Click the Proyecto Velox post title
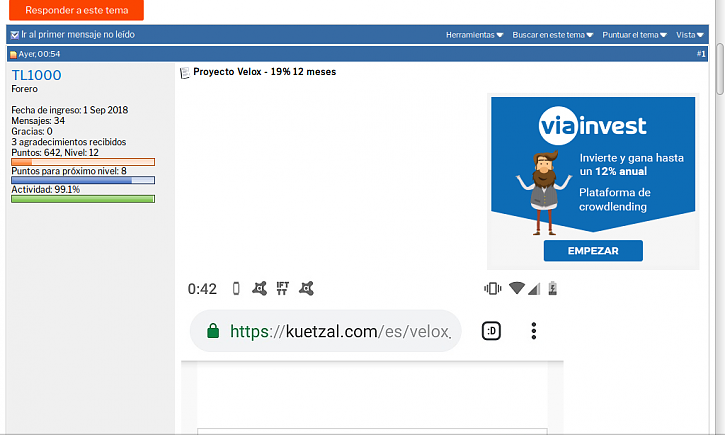Image resolution: width=725 pixels, height=435 pixels. tap(264, 72)
